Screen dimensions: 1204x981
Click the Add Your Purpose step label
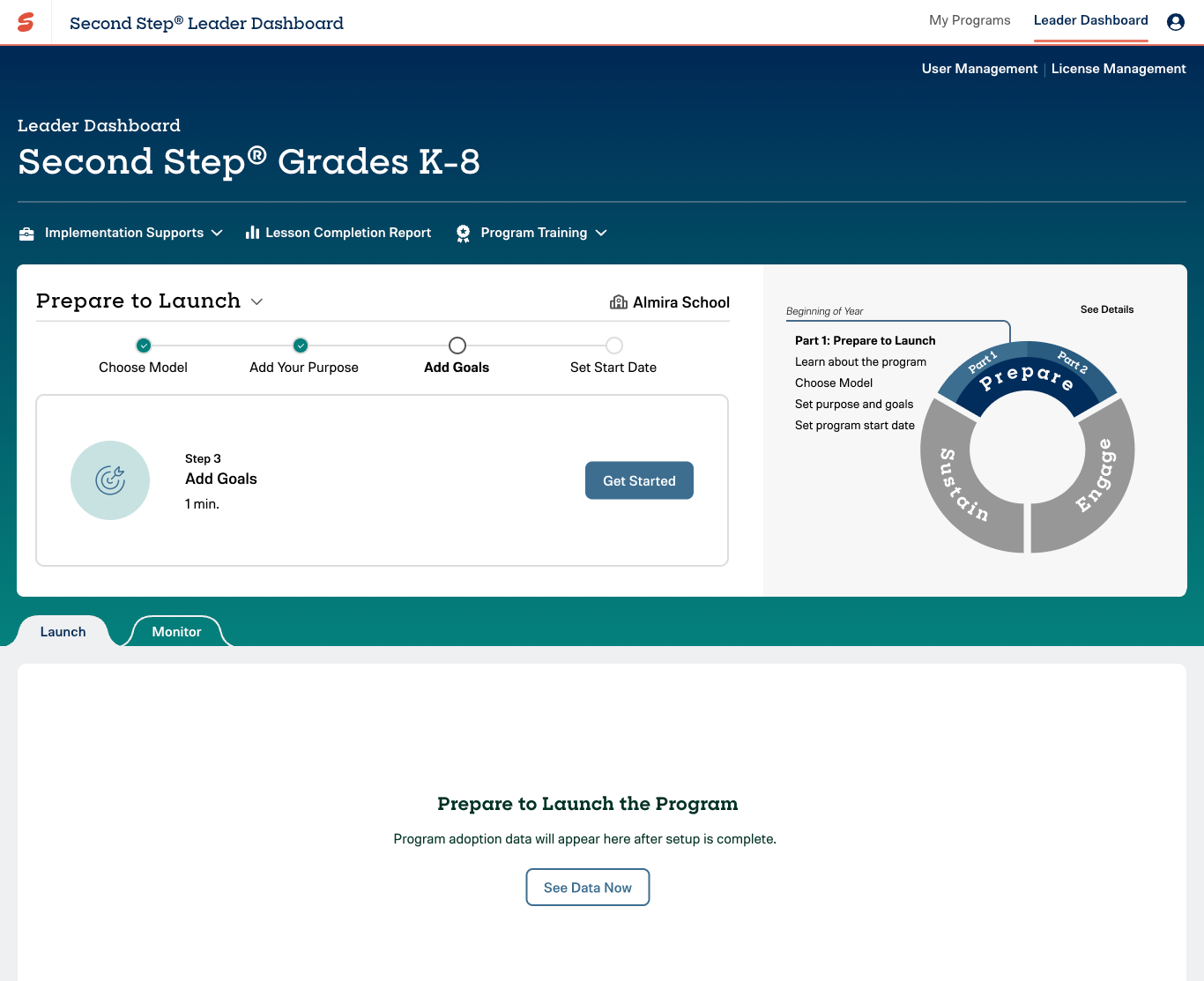(304, 368)
